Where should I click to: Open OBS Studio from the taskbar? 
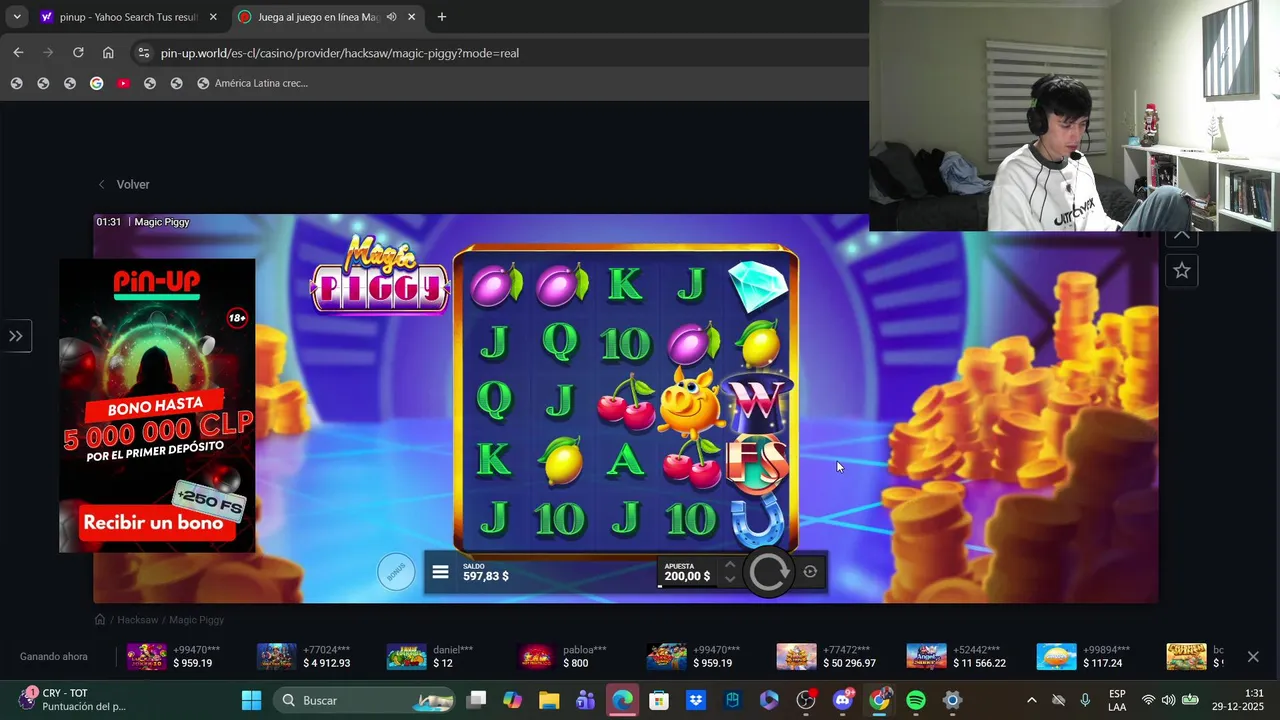[x=806, y=700]
